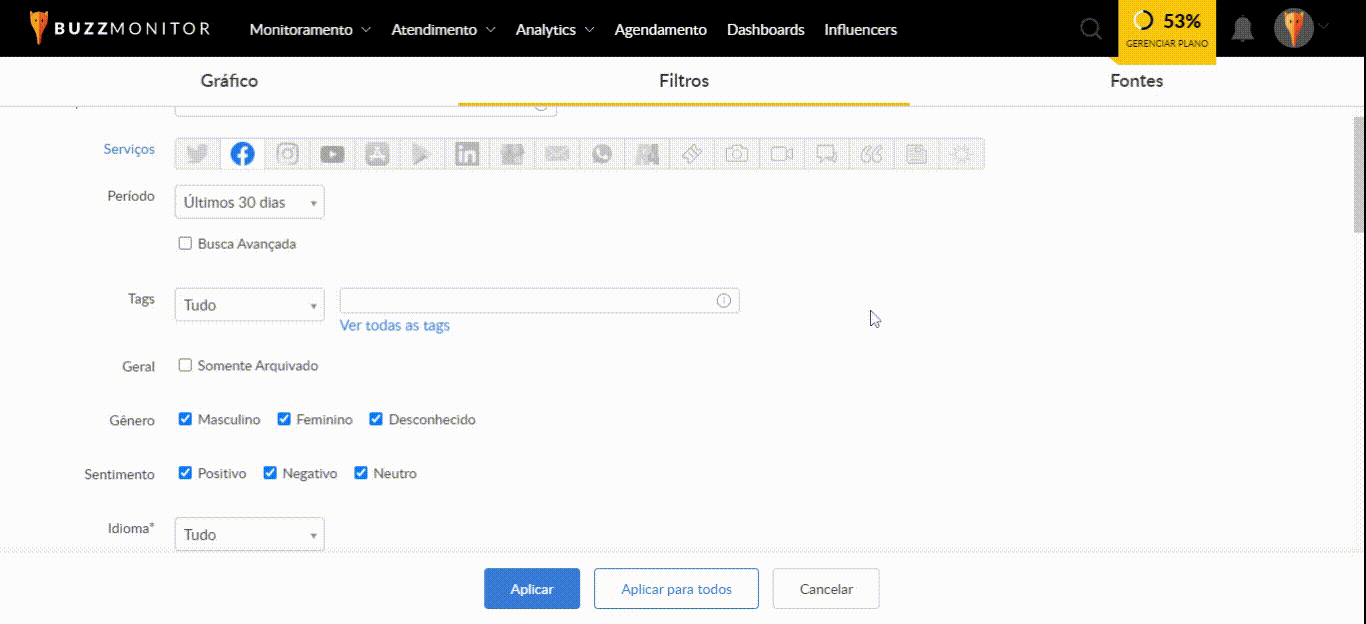Open the Monitoramento menu

point(309,30)
